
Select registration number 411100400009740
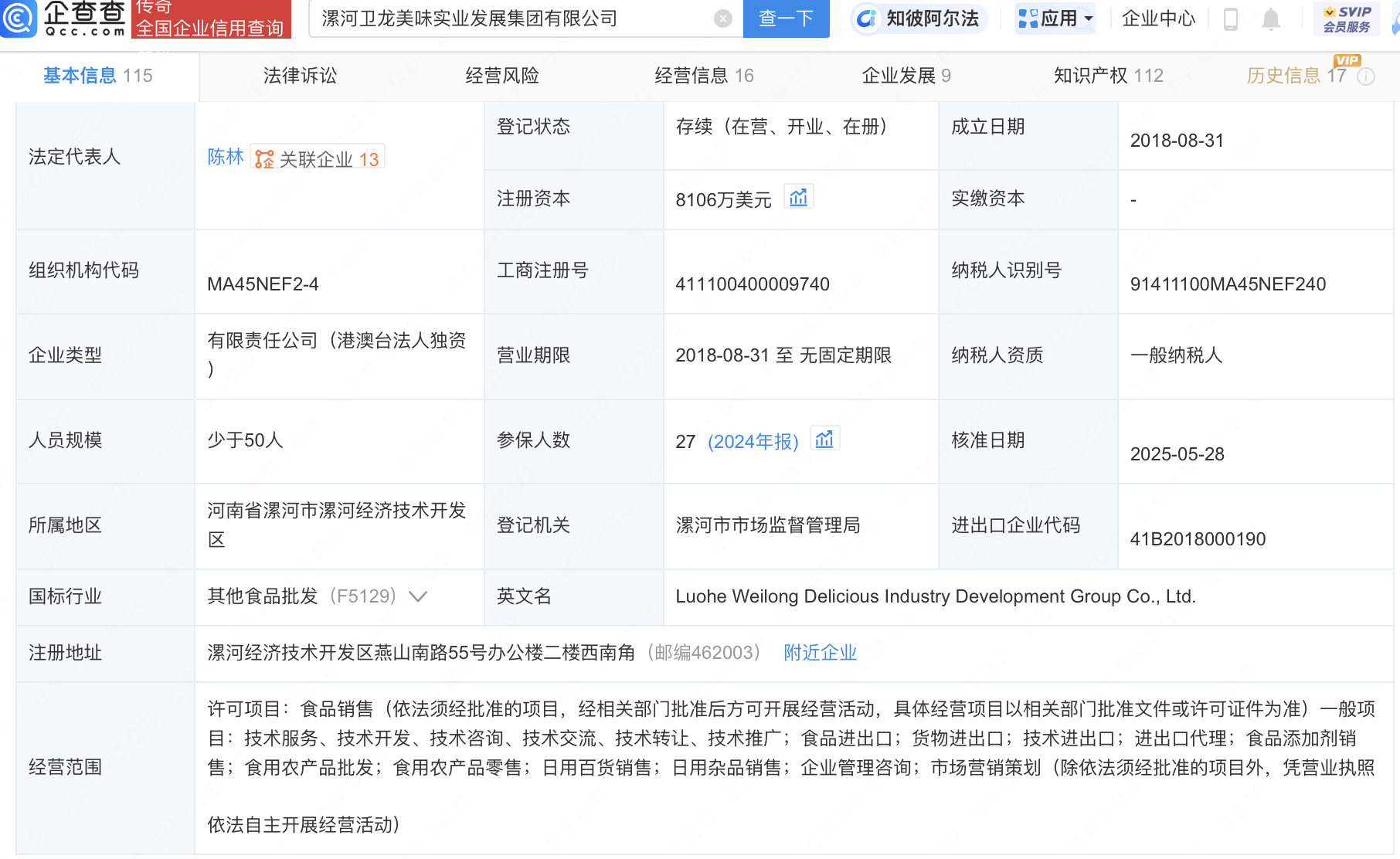753,284
